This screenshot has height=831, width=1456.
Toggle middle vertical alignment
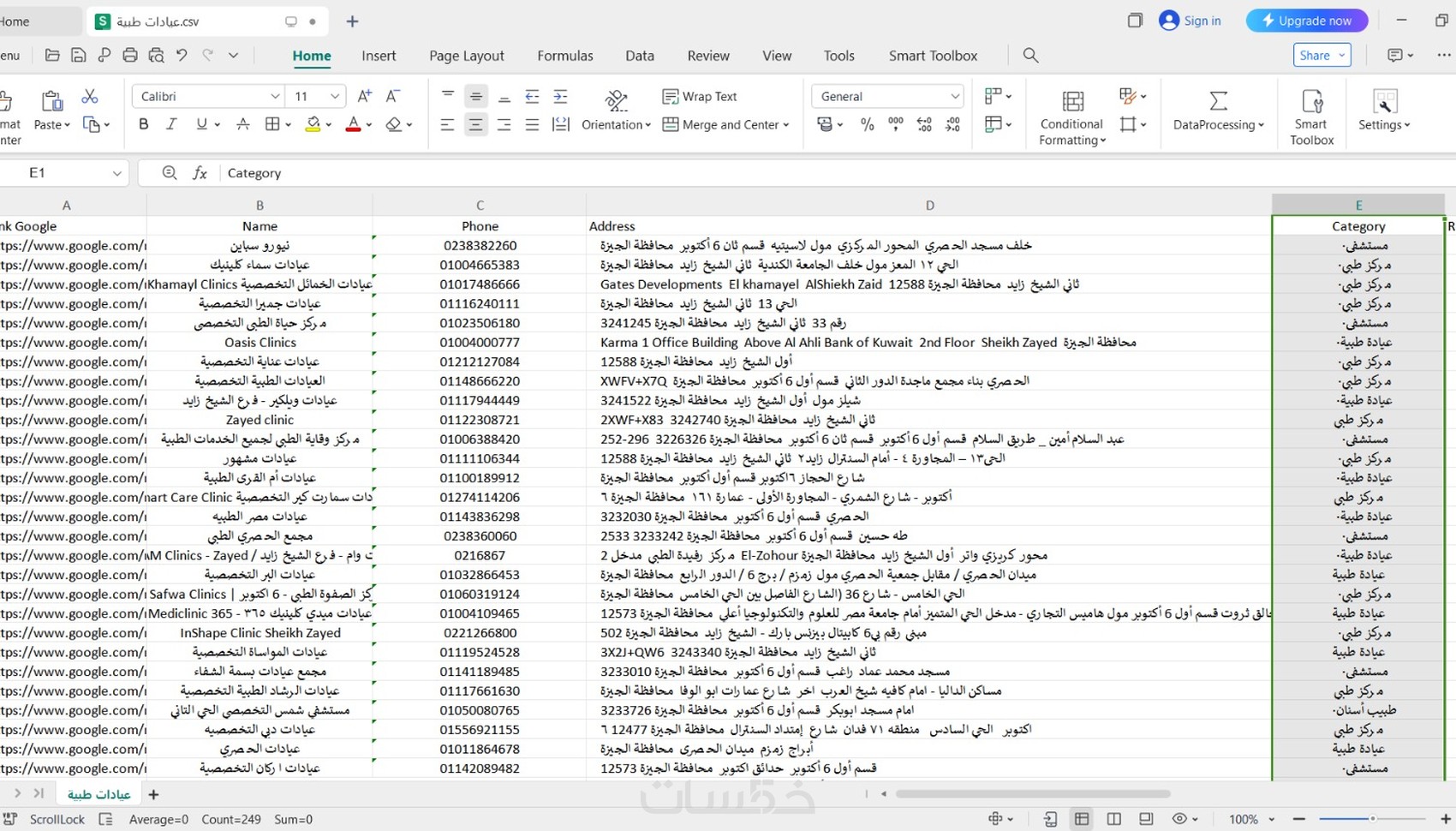coord(476,96)
